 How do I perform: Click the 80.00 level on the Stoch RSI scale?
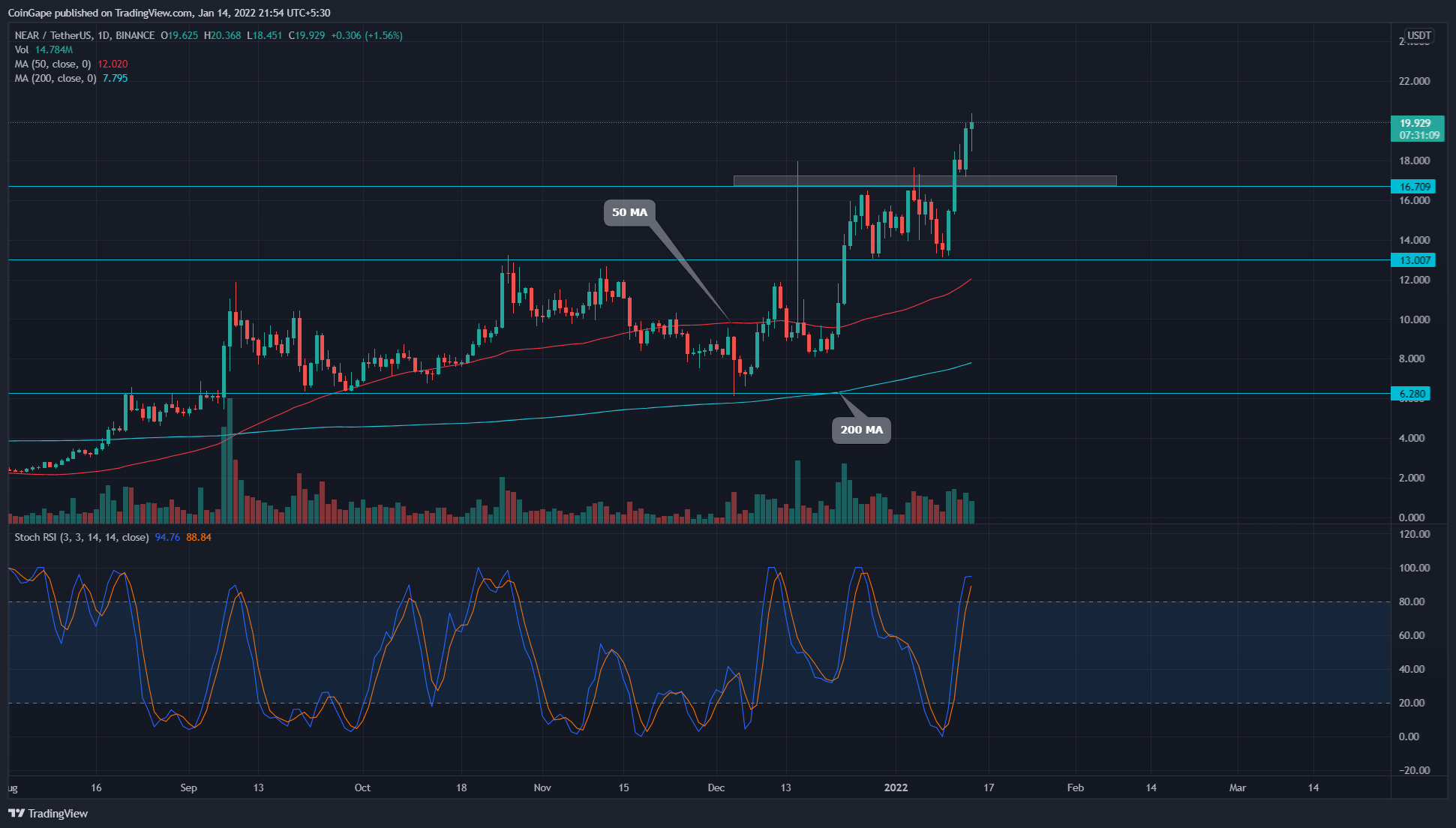coord(1411,601)
